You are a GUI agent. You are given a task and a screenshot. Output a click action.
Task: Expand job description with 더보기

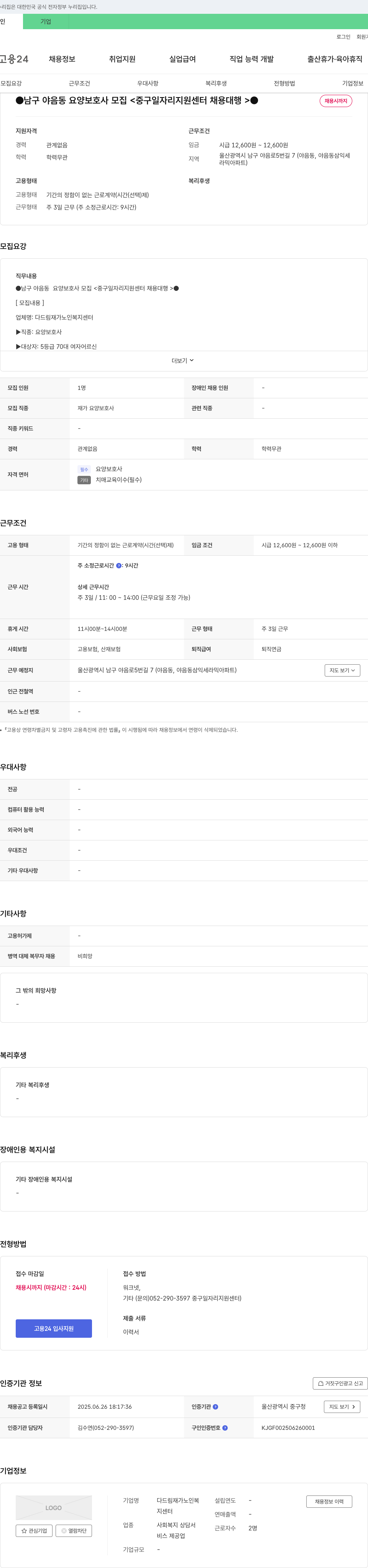tap(182, 361)
